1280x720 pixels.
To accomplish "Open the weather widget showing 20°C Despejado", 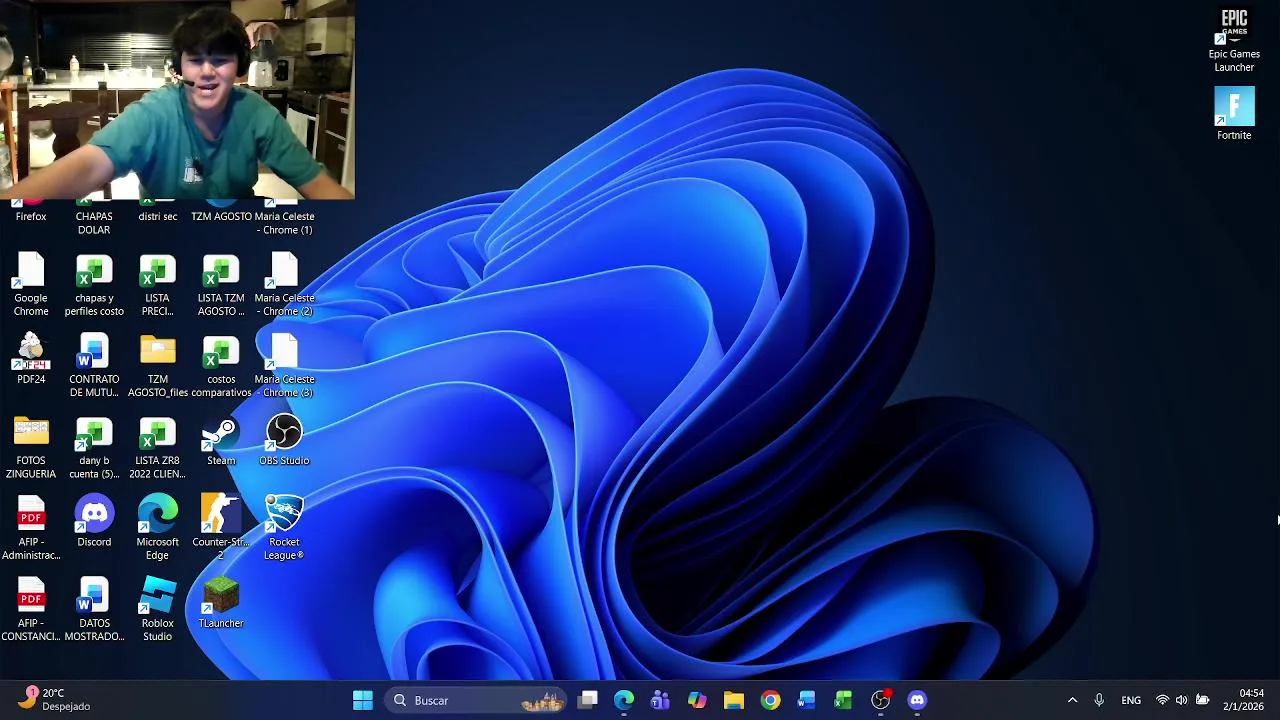I will 56,700.
